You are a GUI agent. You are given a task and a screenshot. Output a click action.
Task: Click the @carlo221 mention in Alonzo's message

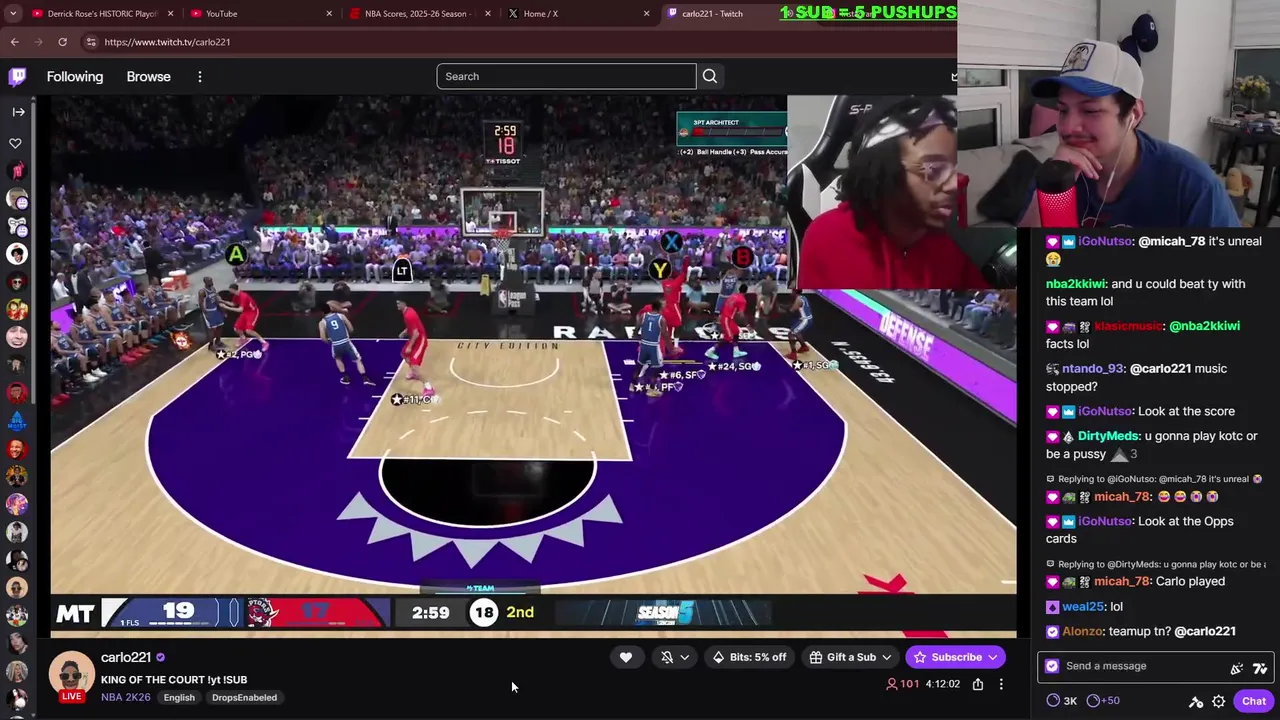[1205, 631]
